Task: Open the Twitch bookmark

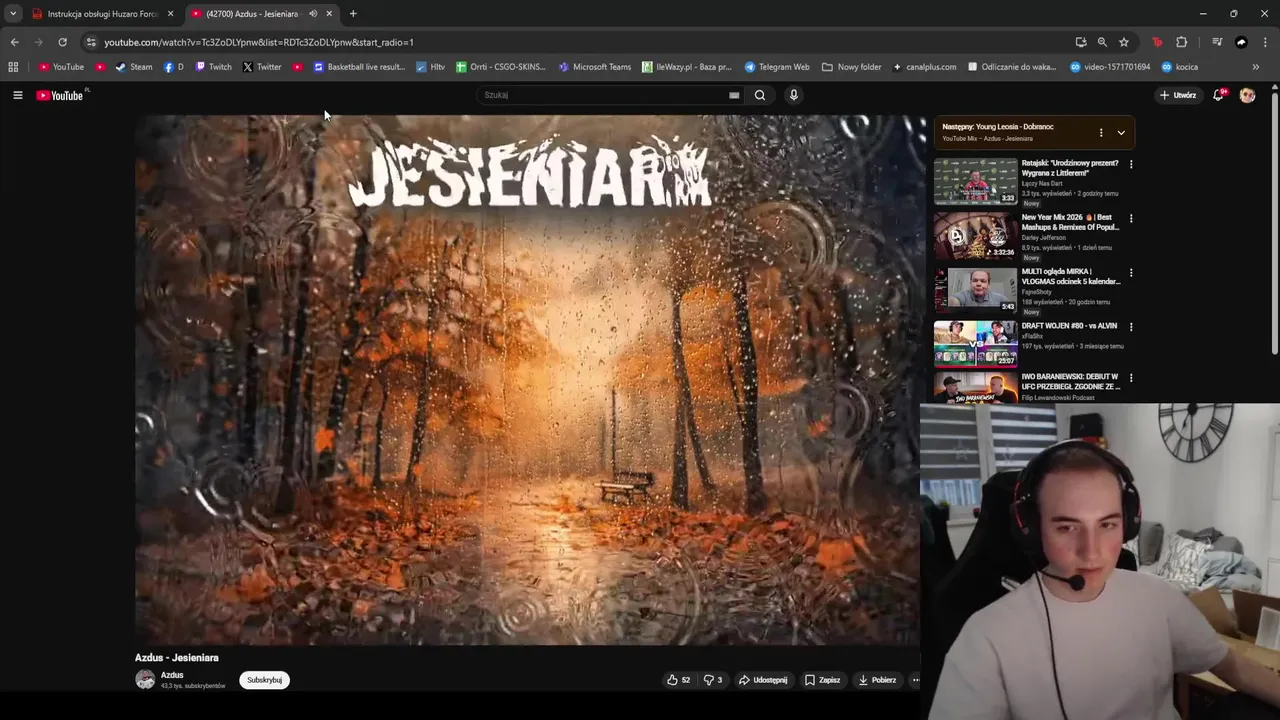Action: (x=213, y=67)
